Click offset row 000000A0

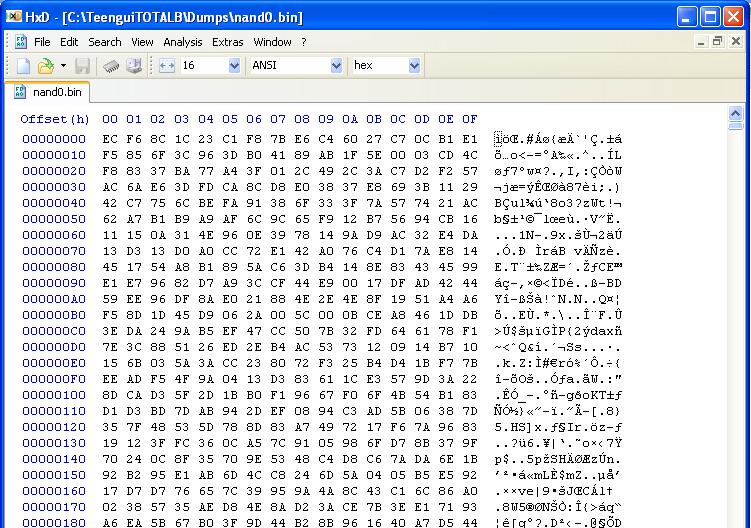pyautogui.click(x=54, y=299)
